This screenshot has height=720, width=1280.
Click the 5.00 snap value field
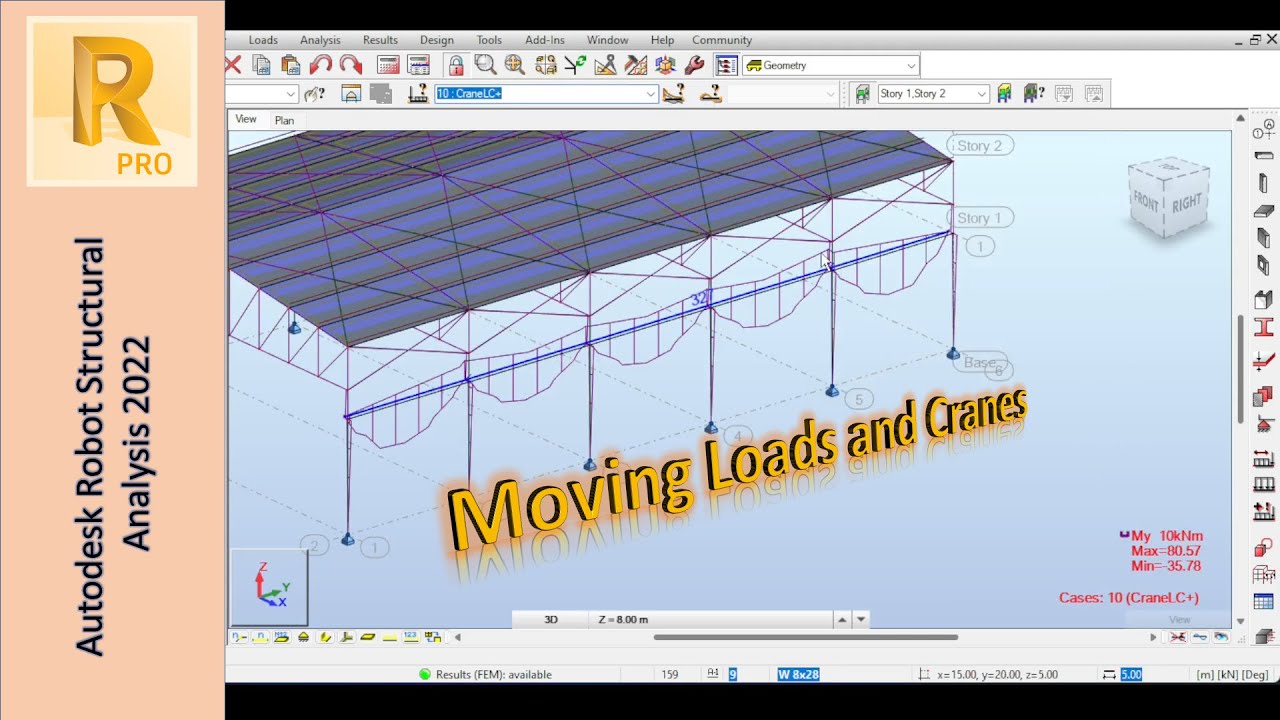[1131, 675]
